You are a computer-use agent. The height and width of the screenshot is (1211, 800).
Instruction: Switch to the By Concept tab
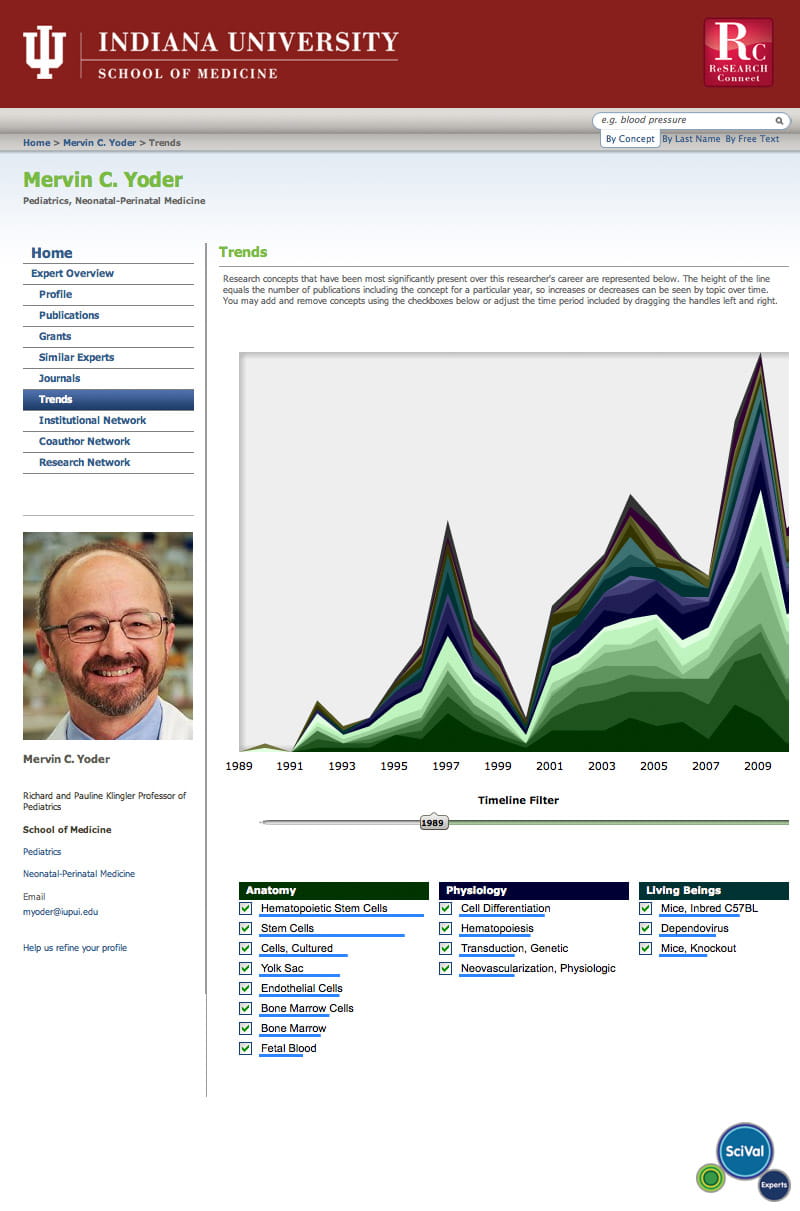(x=630, y=139)
